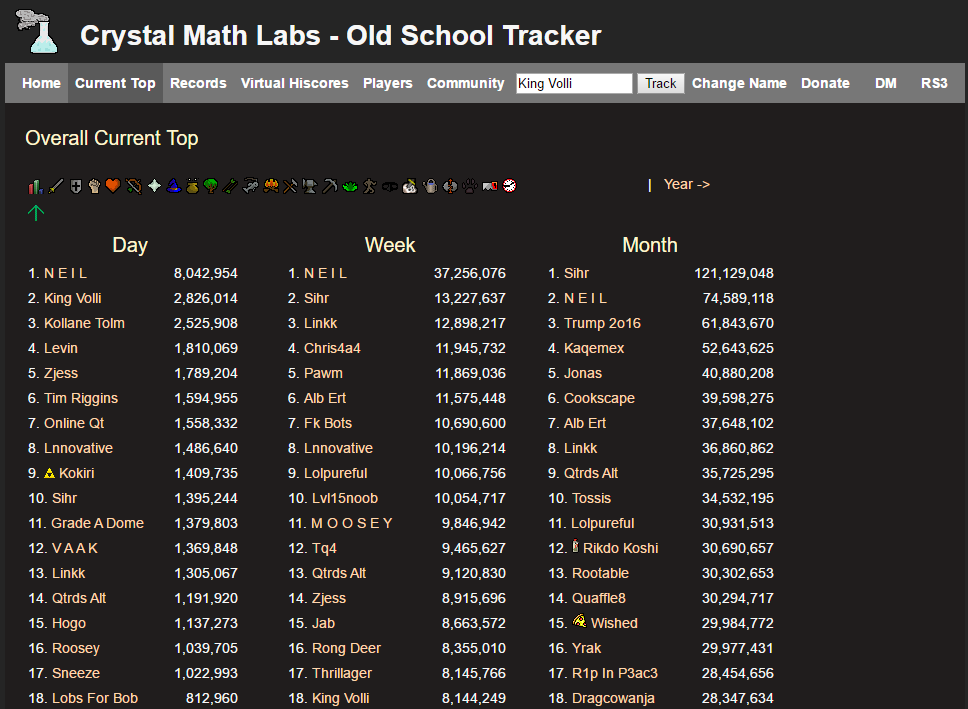
Task: Click the green up arrow icon
Action: coord(36,213)
